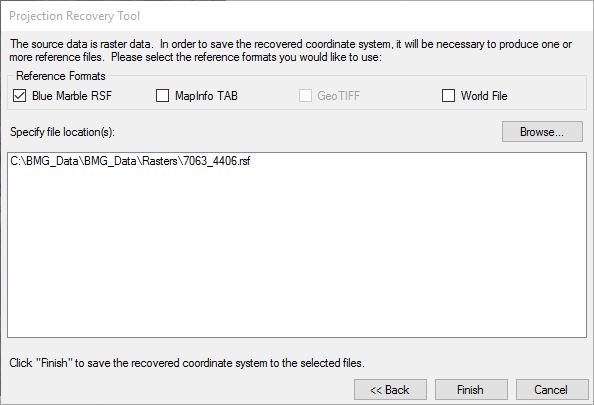
Task: Click the World File label text
Action: point(484,96)
